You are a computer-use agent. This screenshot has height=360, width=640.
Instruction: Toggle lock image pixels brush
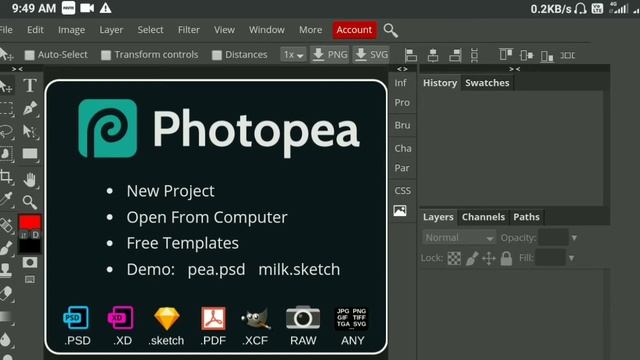pos(472,258)
